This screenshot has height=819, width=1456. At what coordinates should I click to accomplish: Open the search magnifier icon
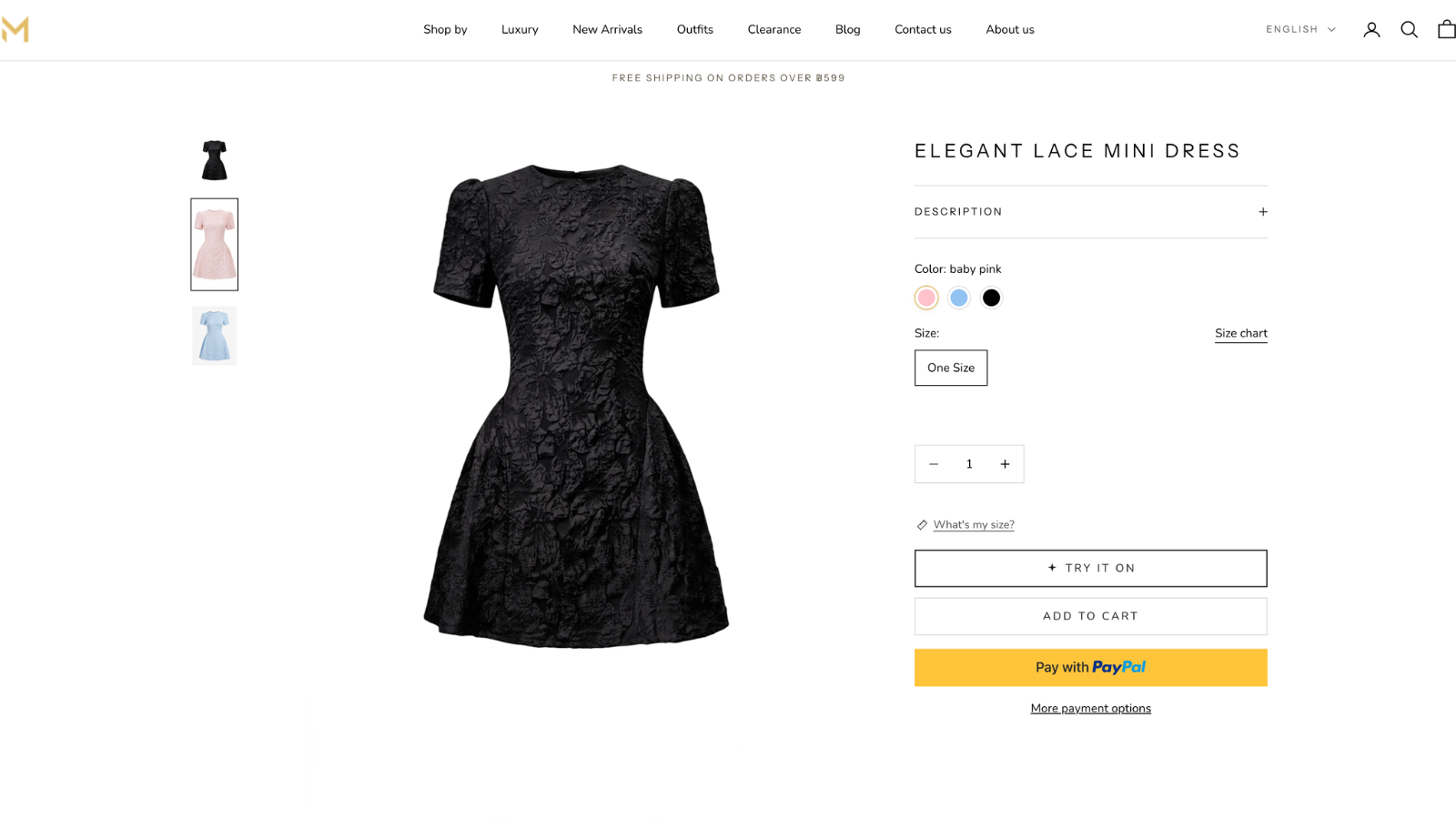click(x=1409, y=30)
